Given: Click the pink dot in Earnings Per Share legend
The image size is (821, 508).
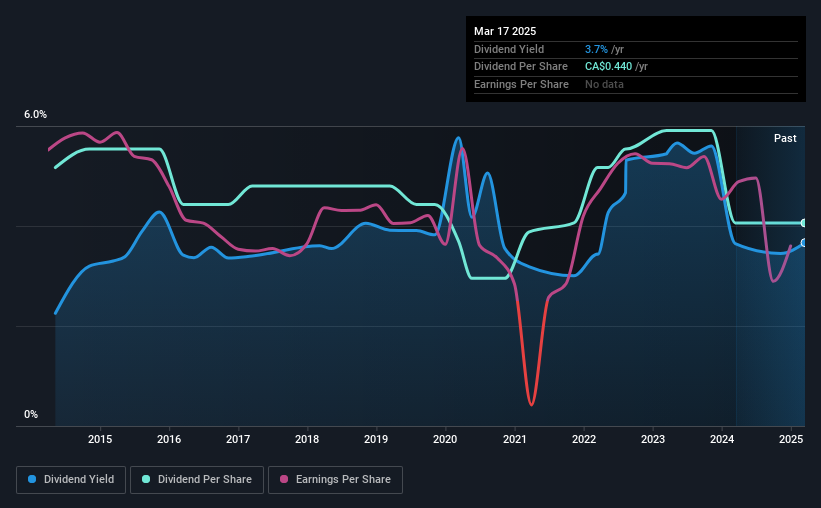Looking at the screenshot, I should 284,479.
